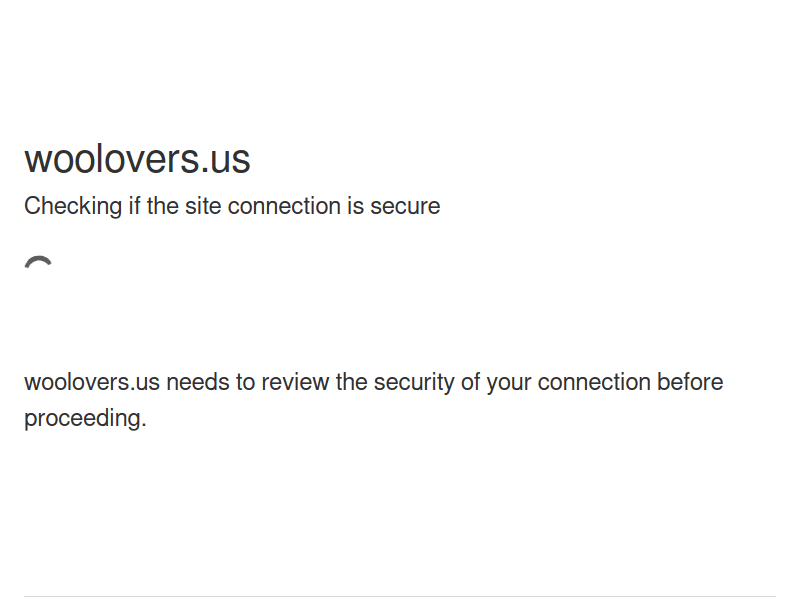Viewport: 800px width, 600px height.
Task: Click the word 'proceeding.' in the paragraph
Action: (85, 418)
